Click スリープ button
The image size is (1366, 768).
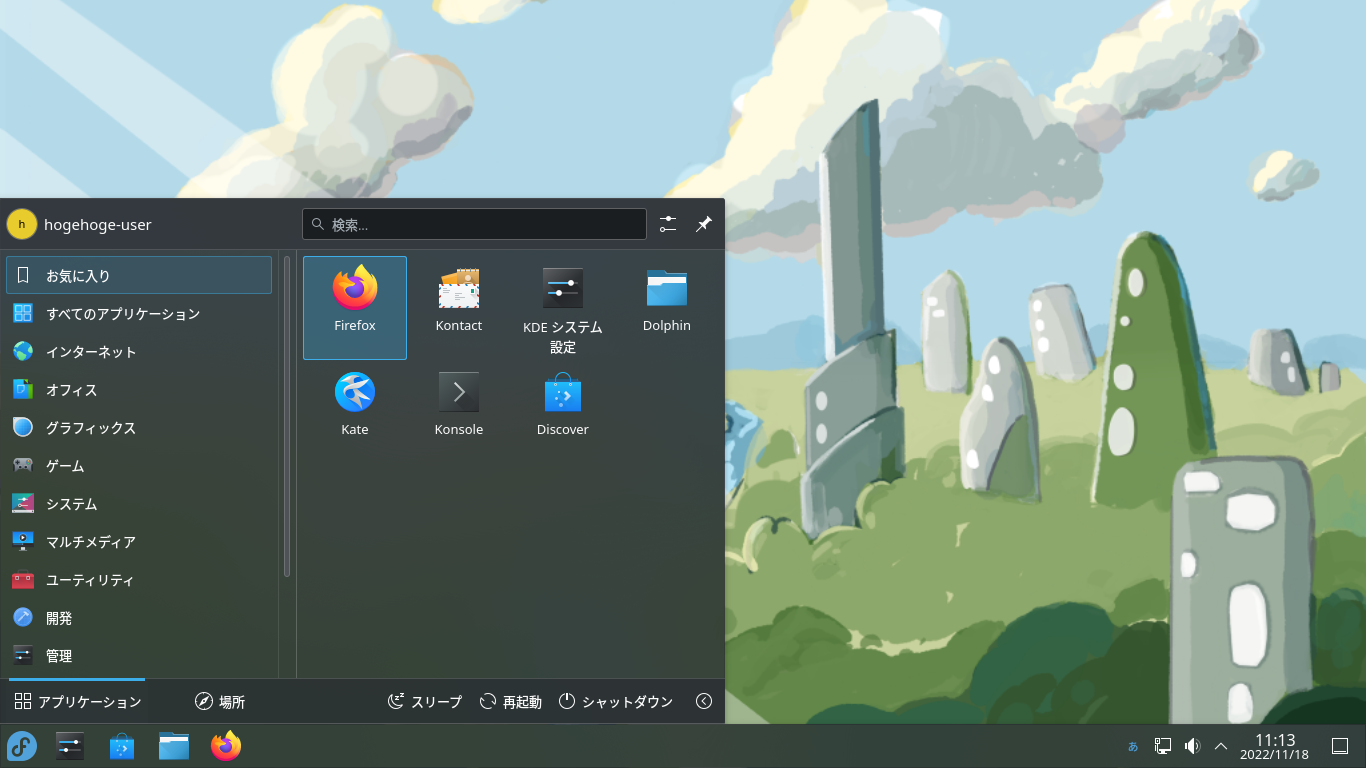[425, 701]
